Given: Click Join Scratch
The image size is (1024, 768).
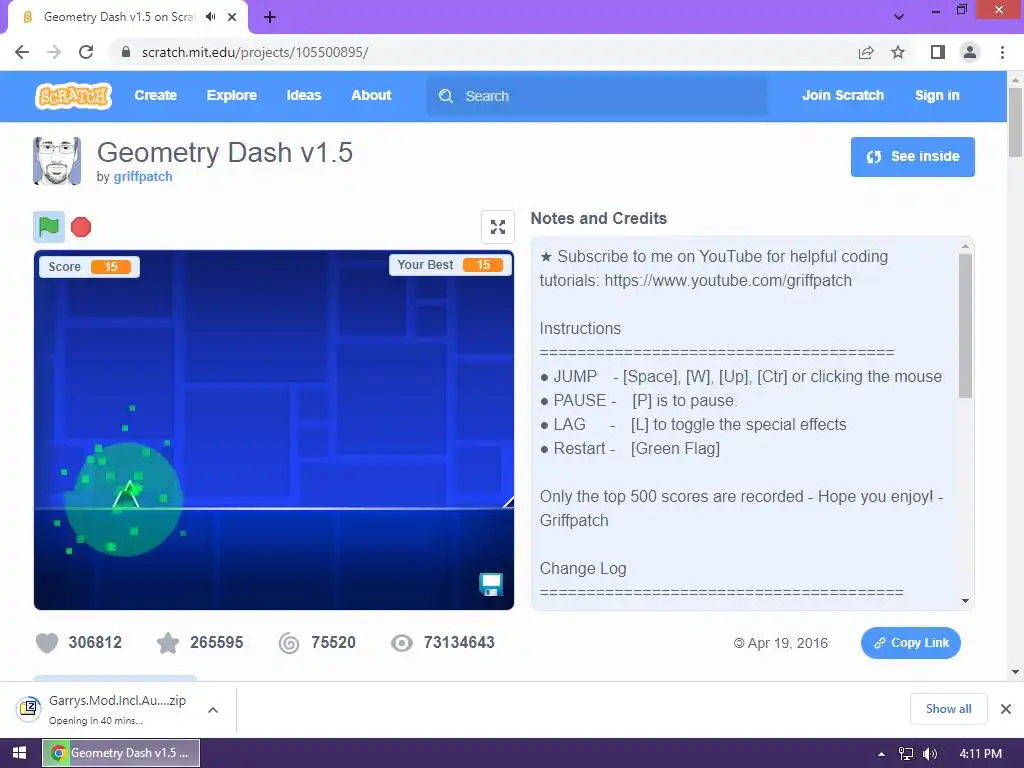Looking at the screenshot, I should coord(842,95).
